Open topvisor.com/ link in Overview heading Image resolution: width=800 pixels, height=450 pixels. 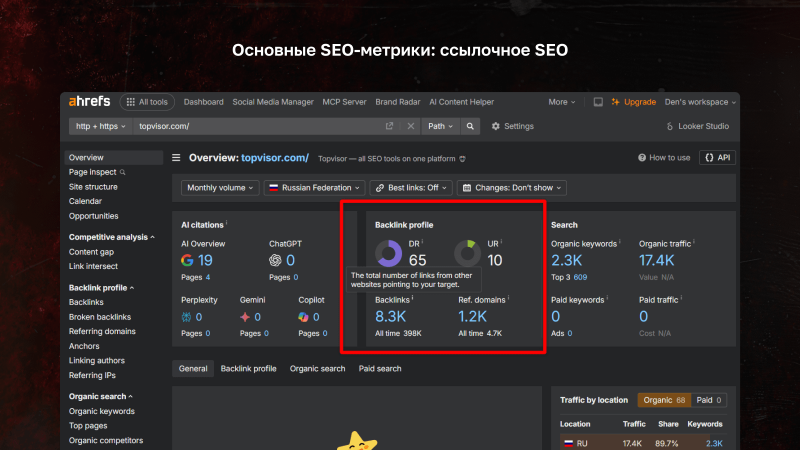click(x=275, y=158)
